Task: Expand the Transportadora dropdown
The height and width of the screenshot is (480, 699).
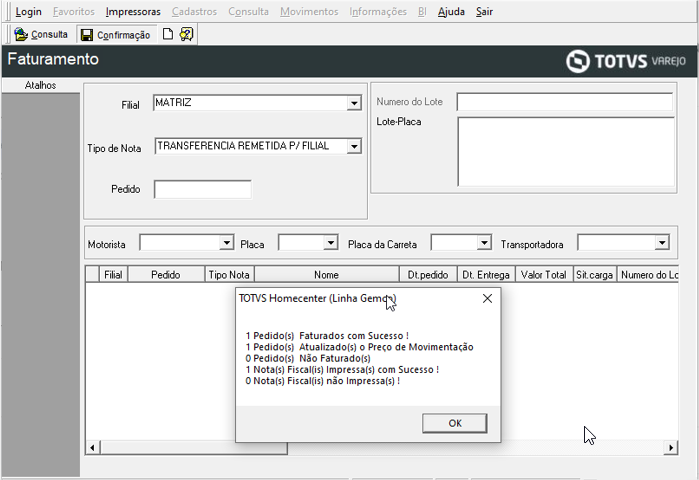Action: point(662,243)
